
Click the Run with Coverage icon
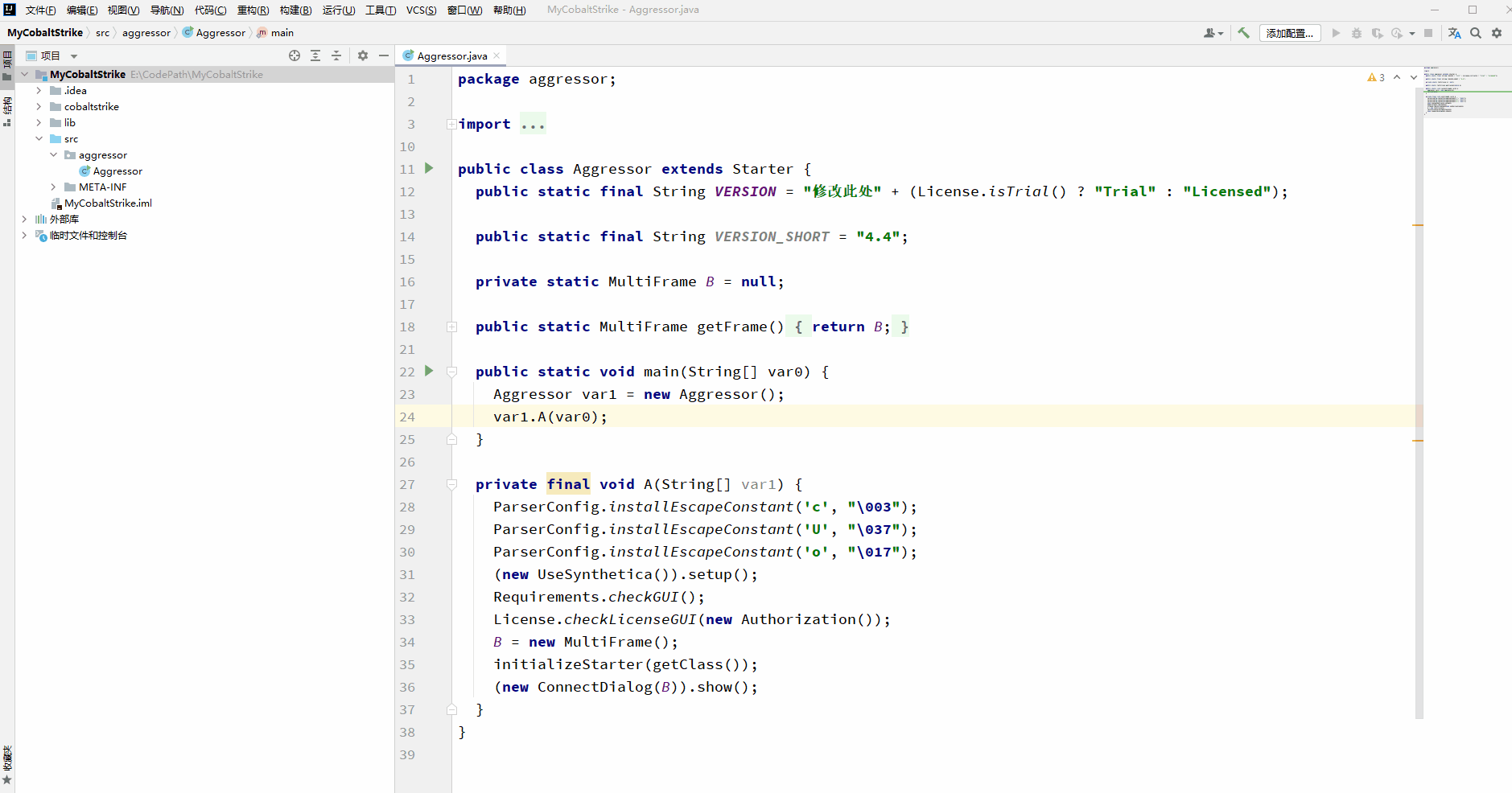(x=1377, y=33)
